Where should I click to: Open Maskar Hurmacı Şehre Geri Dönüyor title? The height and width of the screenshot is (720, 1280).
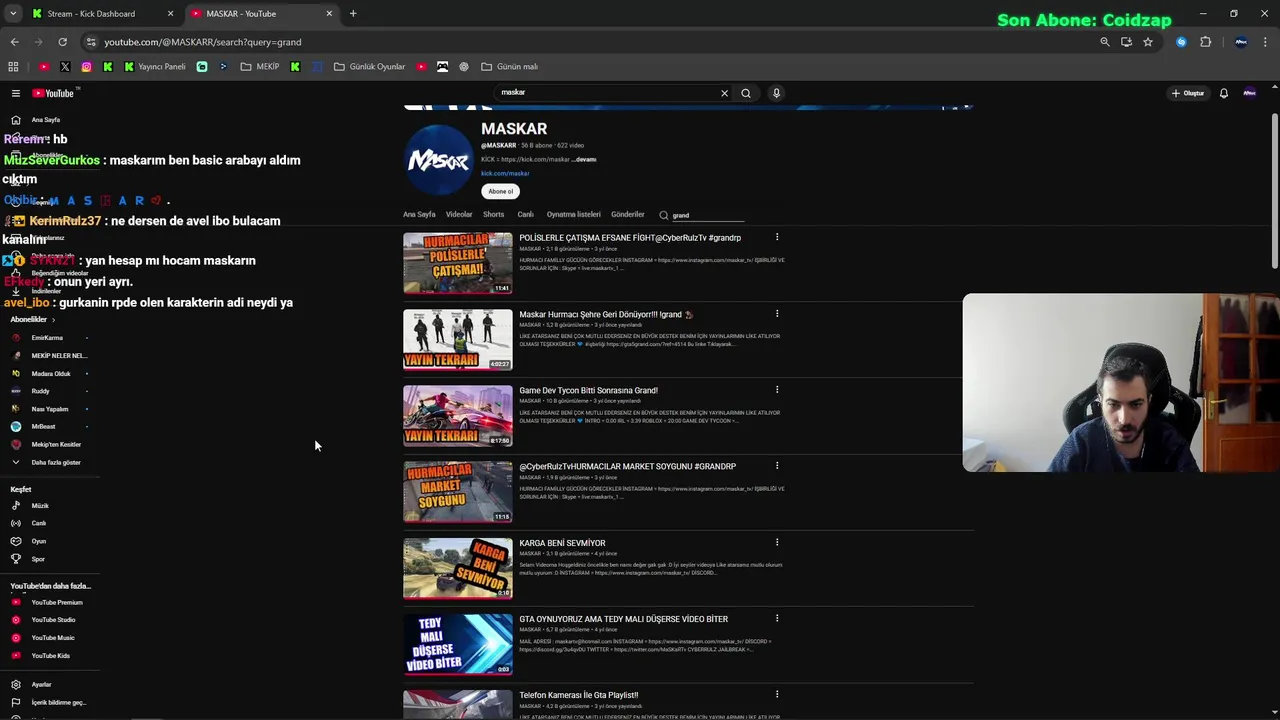click(606, 314)
